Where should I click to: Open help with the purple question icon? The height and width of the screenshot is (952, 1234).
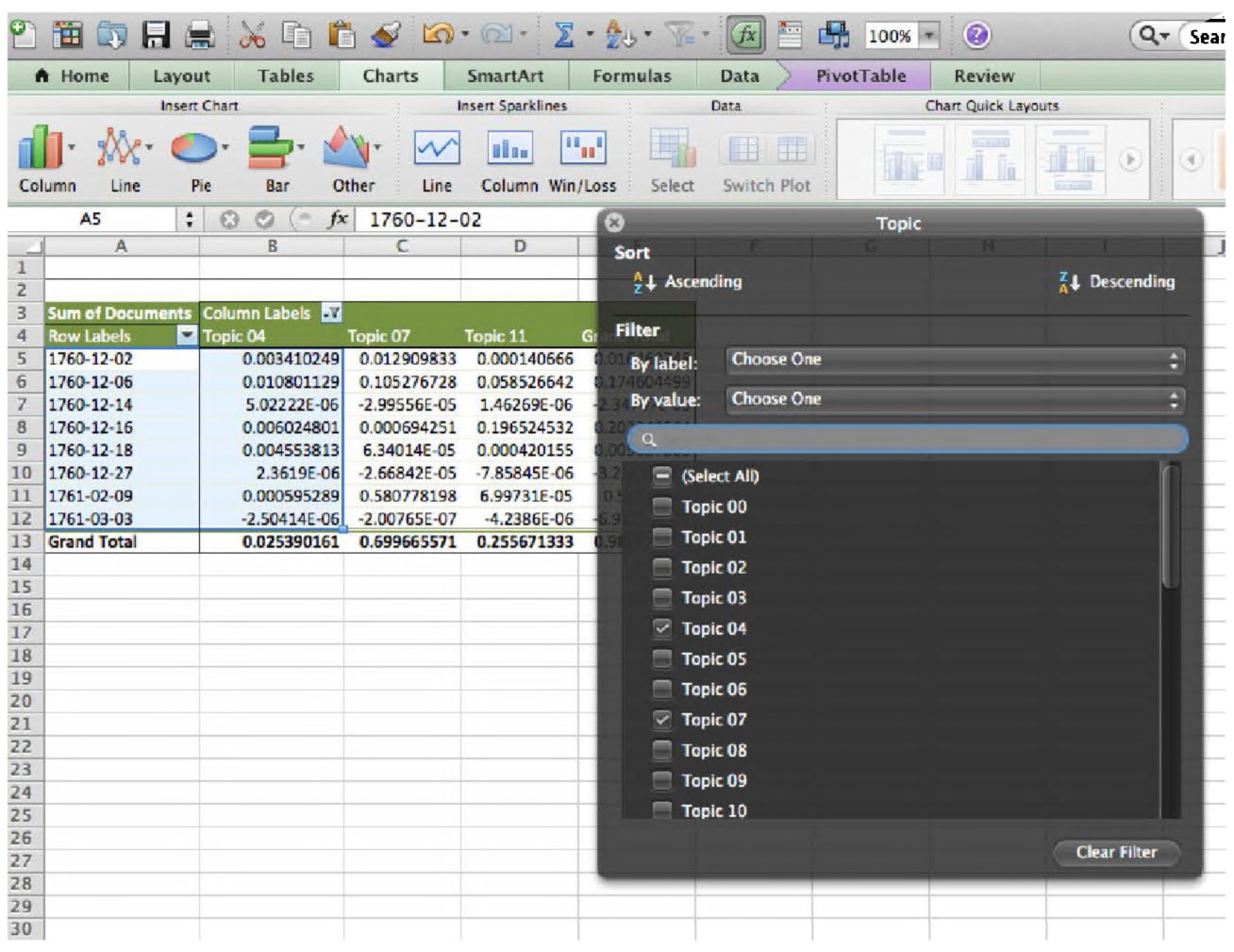pos(976,35)
